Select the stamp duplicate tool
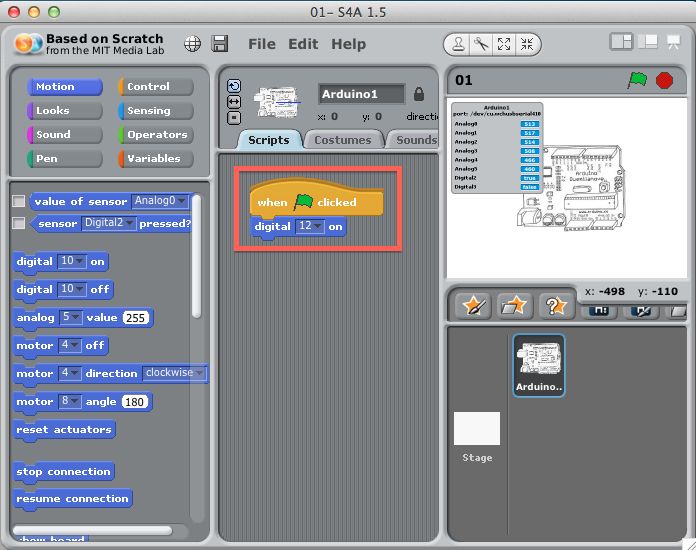Viewport: 696px width, 550px height. pos(458,44)
